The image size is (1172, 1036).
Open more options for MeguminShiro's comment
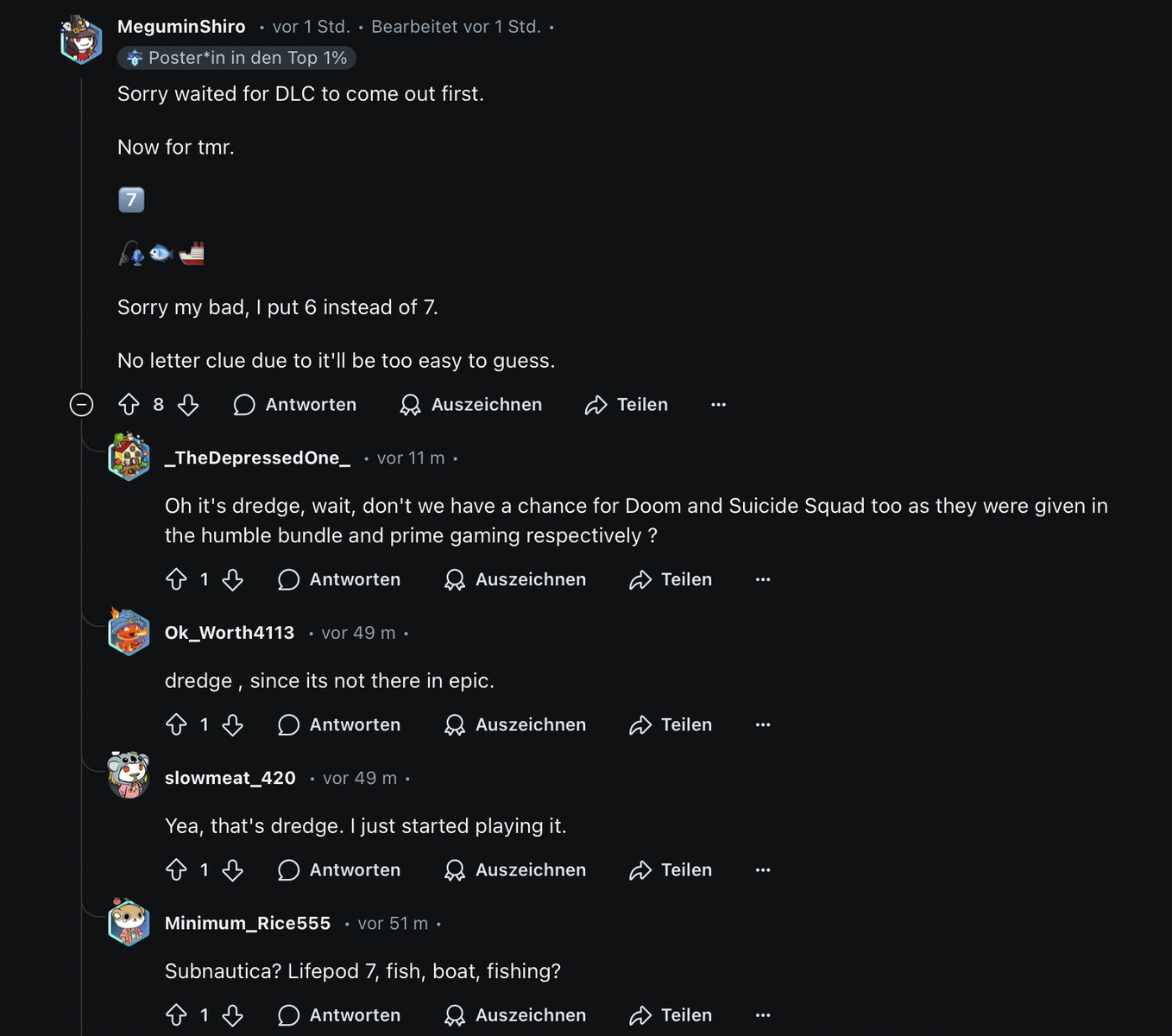point(718,404)
